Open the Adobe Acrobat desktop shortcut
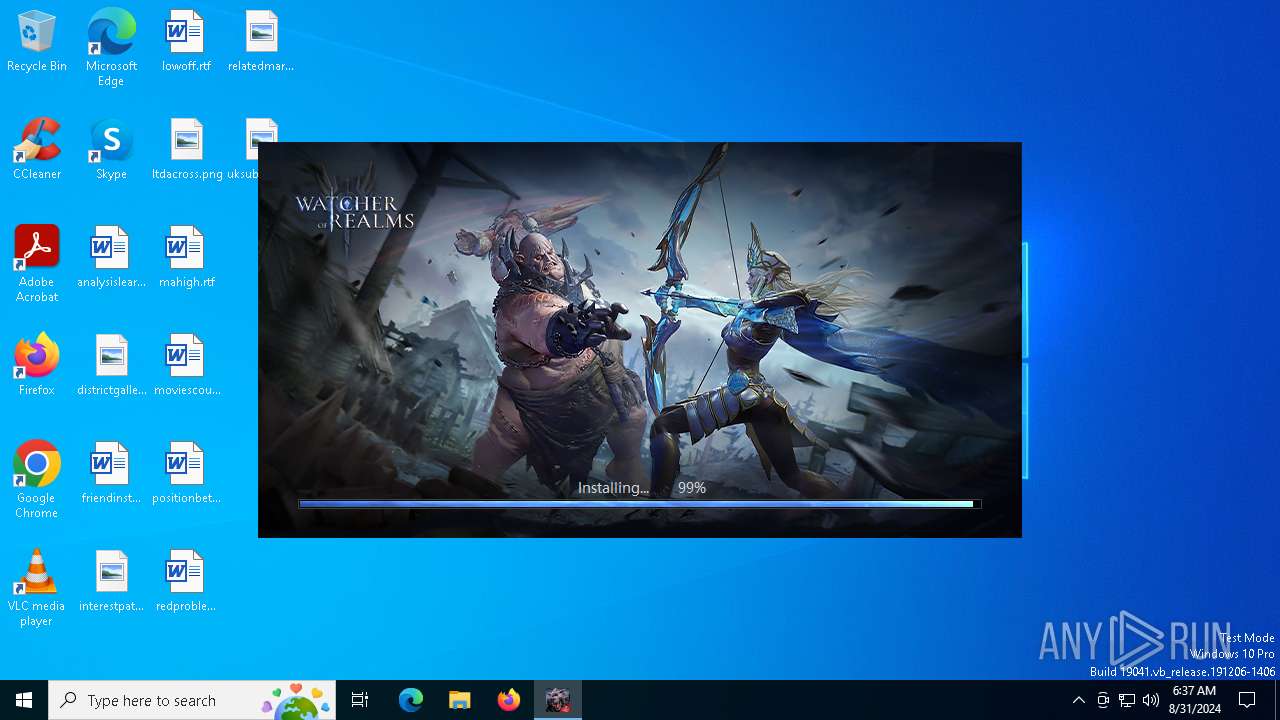This screenshot has width=1280, height=720. tap(37, 264)
